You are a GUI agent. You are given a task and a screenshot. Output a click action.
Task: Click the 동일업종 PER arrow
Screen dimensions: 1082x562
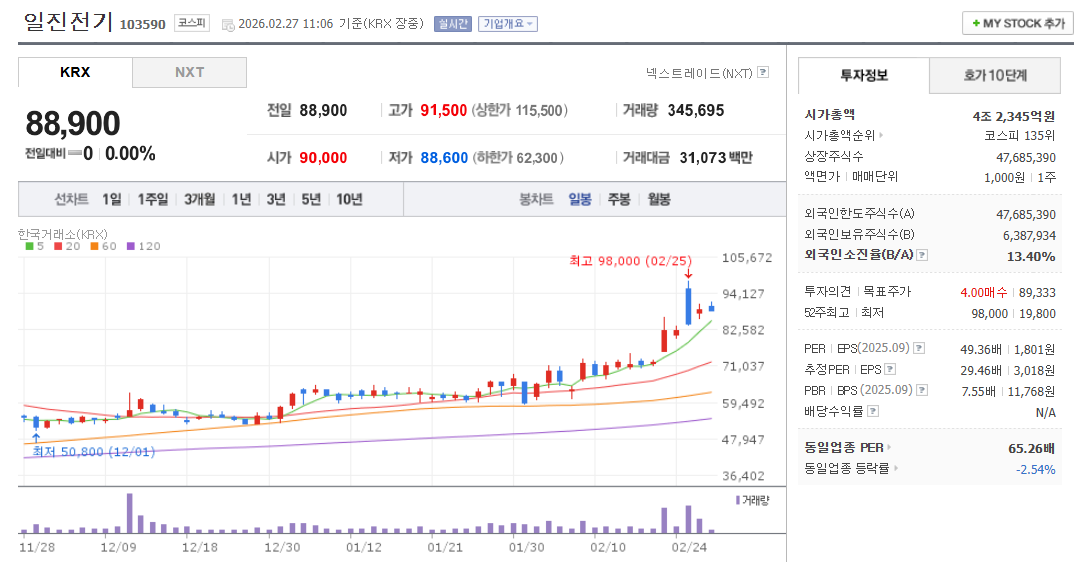(889, 447)
